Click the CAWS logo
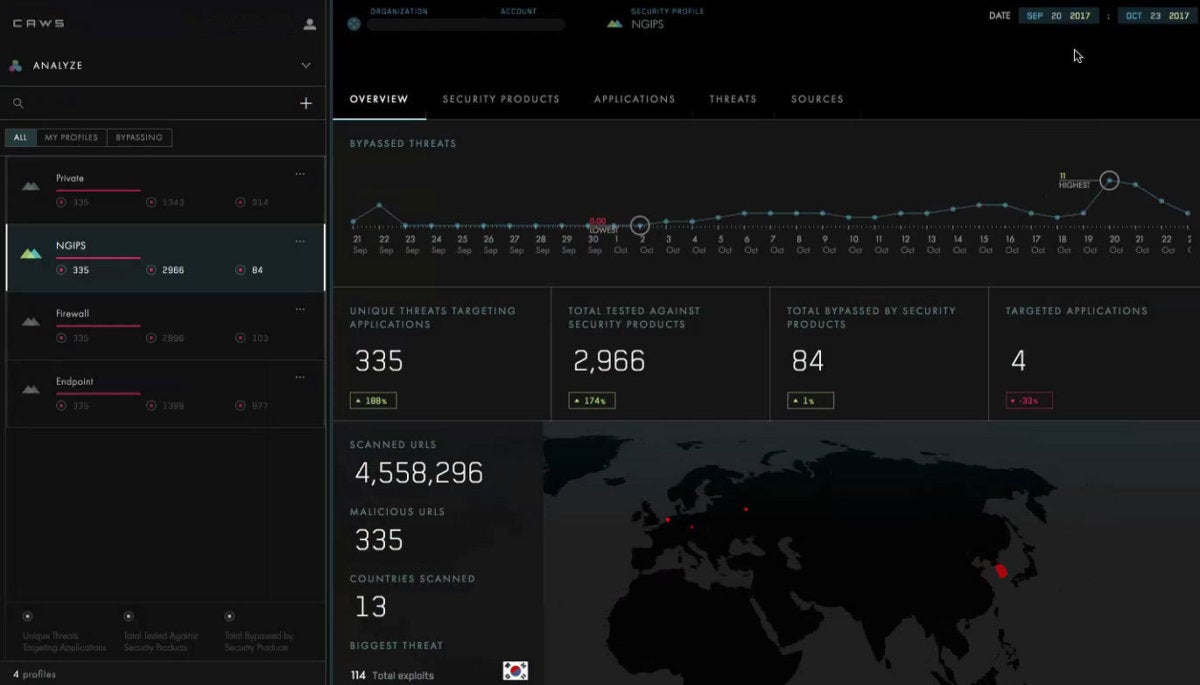Viewport: 1200px width, 685px height. tap(38, 24)
